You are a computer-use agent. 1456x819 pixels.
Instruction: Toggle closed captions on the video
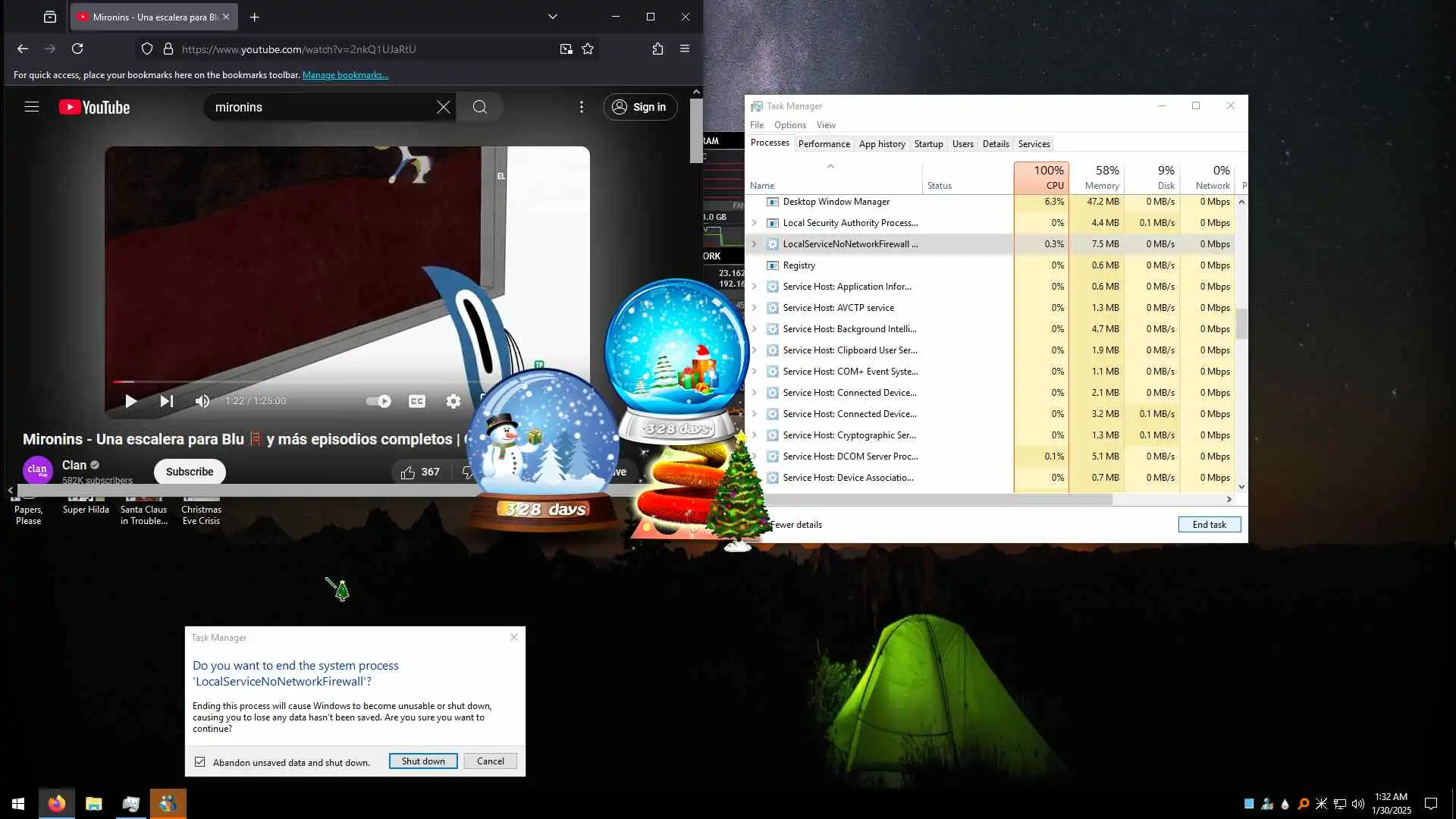pyautogui.click(x=417, y=401)
